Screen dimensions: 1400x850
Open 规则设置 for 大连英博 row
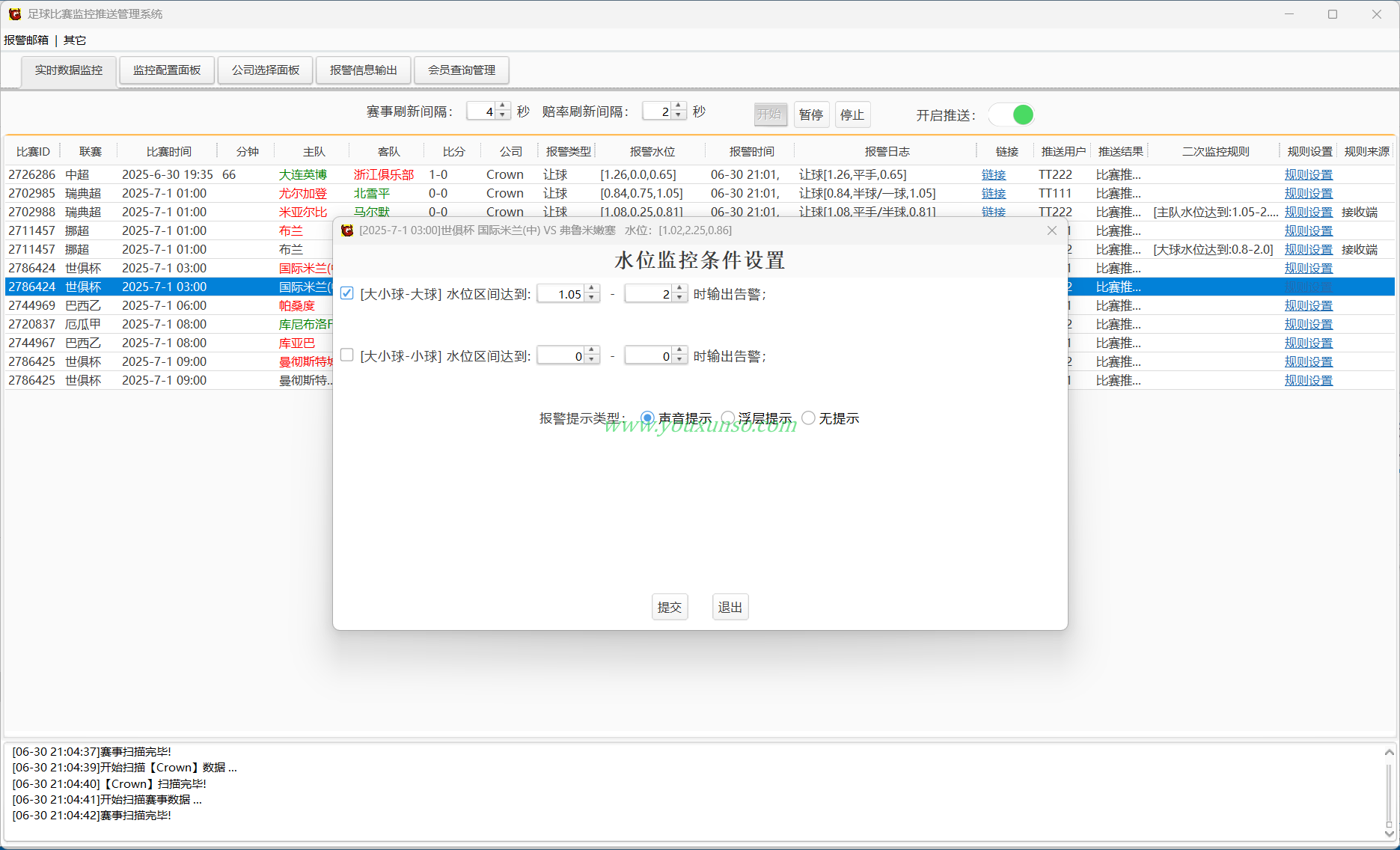tap(1309, 174)
